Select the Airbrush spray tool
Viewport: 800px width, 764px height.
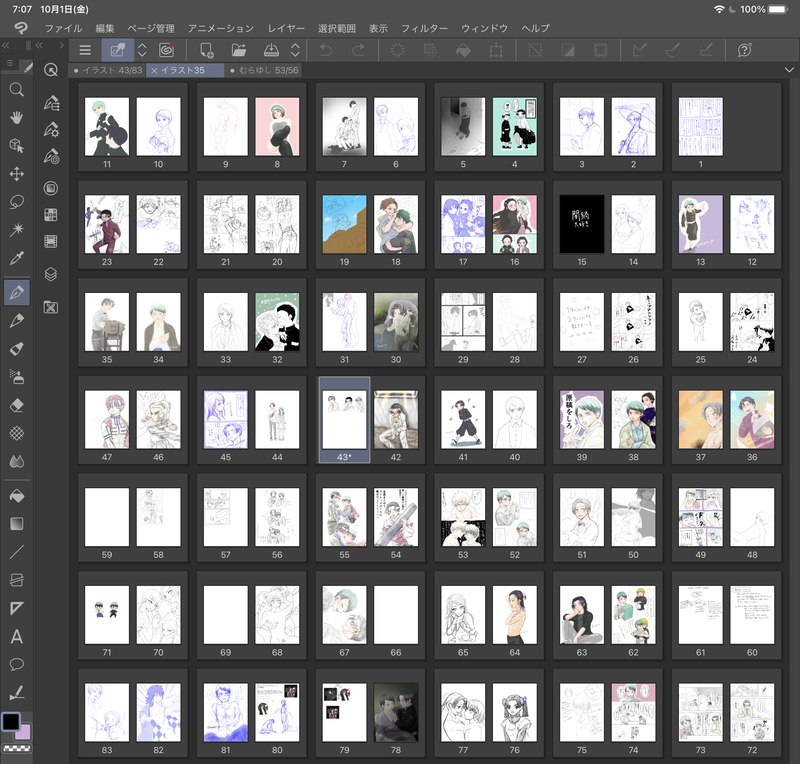pyautogui.click(x=16, y=378)
